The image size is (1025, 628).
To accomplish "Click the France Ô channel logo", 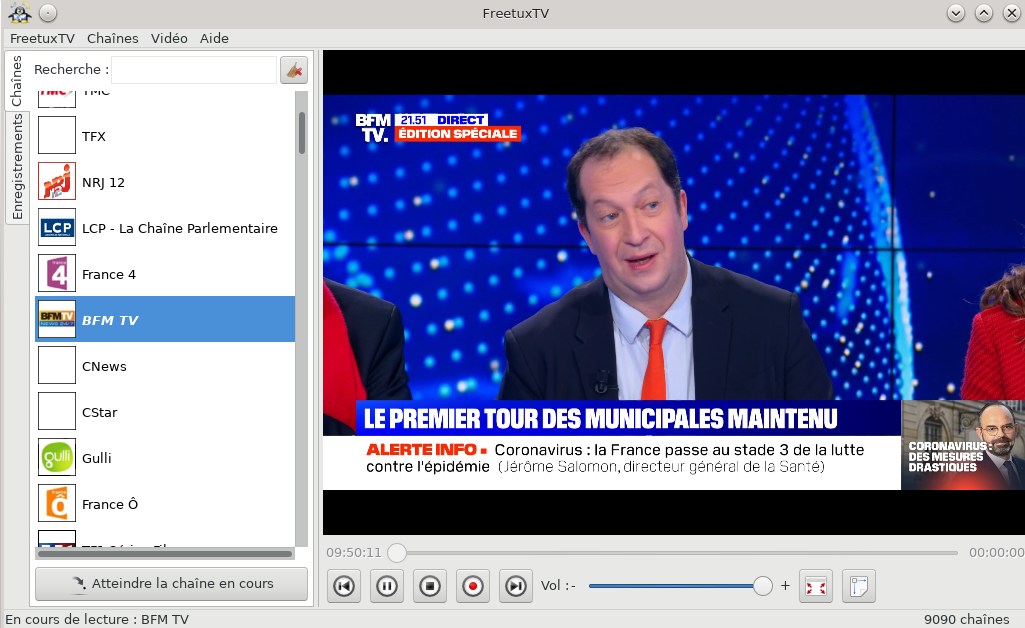I will (57, 503).
